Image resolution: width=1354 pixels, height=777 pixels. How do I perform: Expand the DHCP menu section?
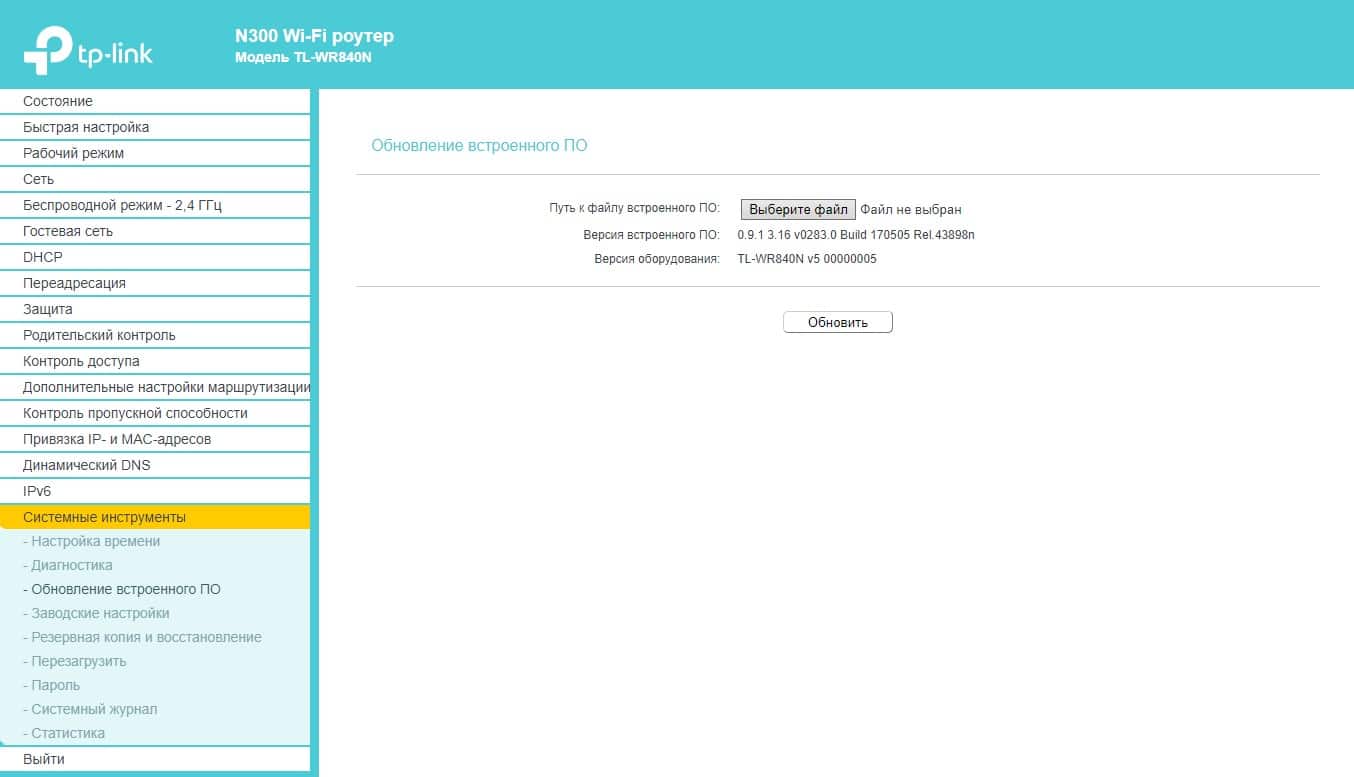(43, 257)
